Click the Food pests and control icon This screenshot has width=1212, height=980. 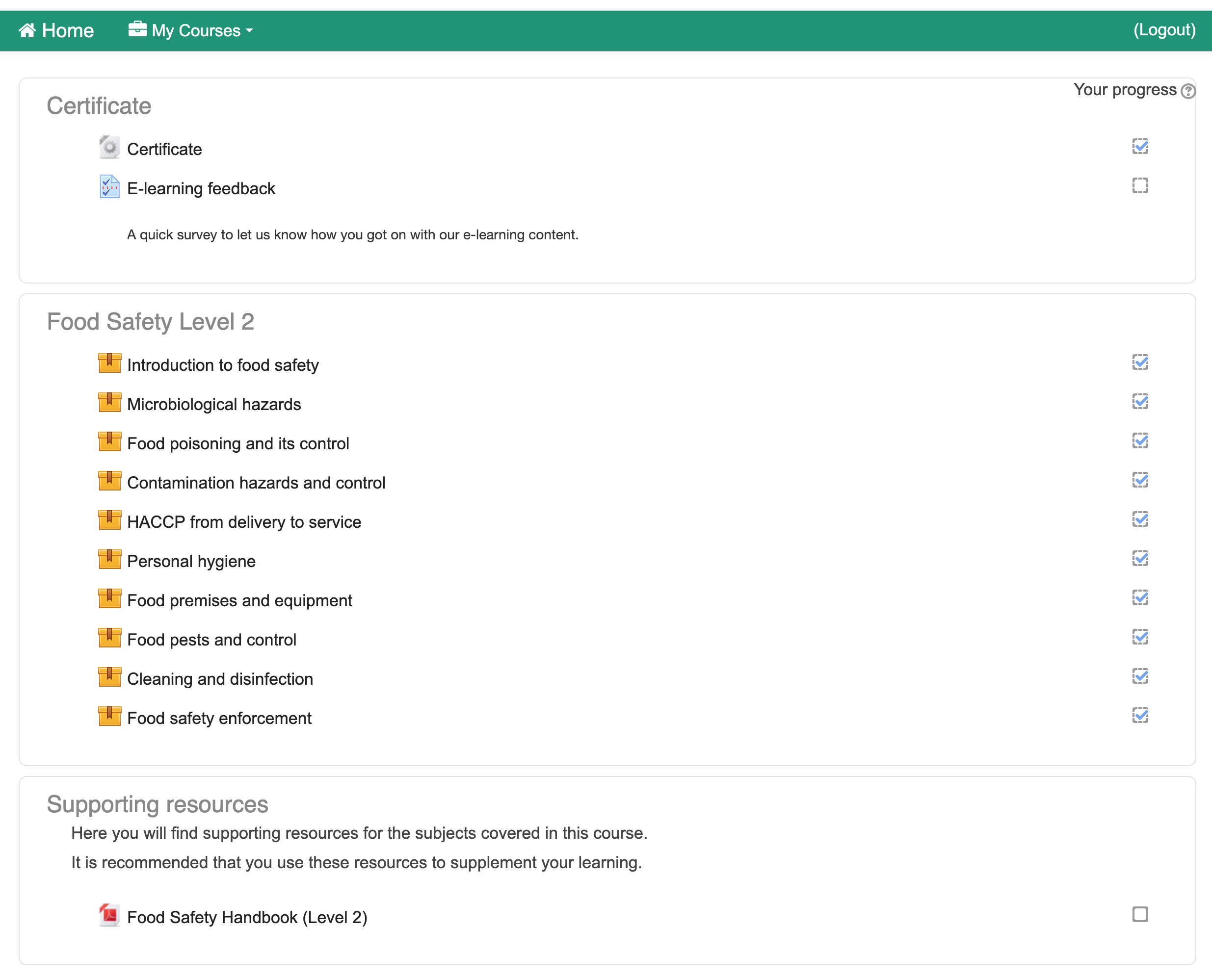pos(109,638)
